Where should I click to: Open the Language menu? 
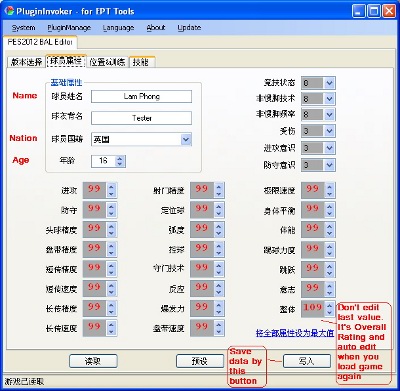pyautogui.click(x=118, y=28)
